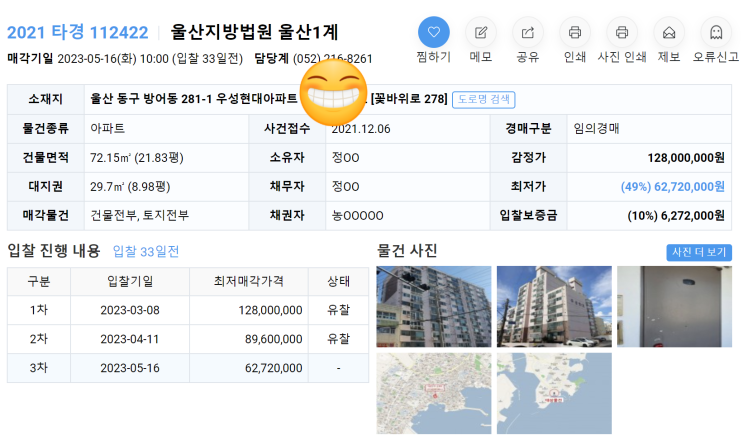Click court title 울산지방법원 울산1계

pyautogui.click(x=254, y=32)
